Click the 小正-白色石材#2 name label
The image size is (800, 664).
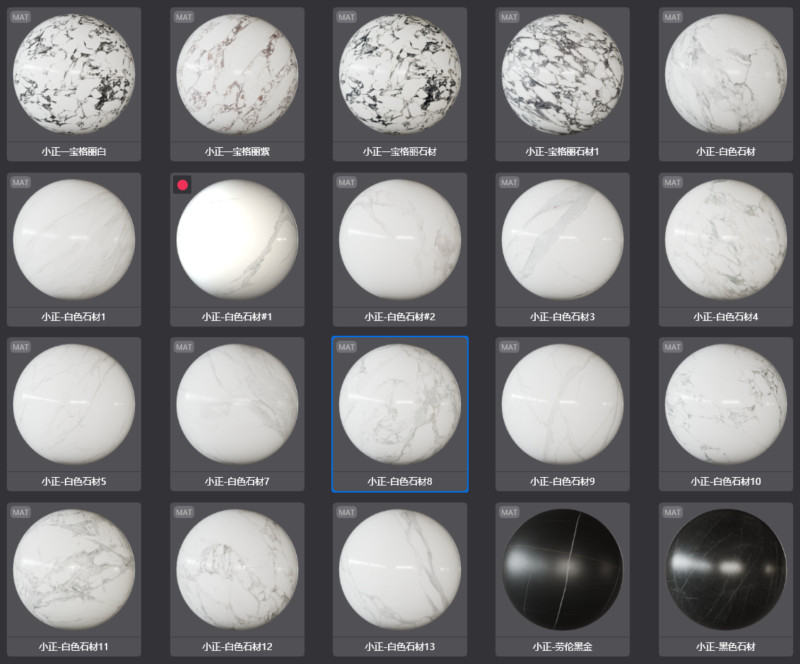pyautogui.click(x=400, y=317)
